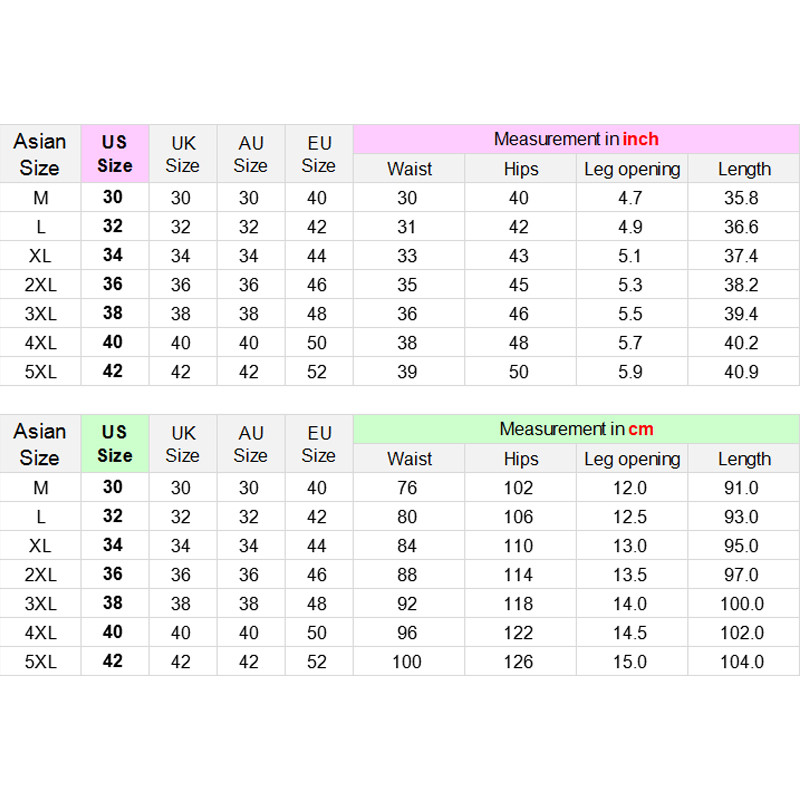Click the leg opening value 5.9
The height and width of the screenshot is (800, 800).
(x=630, y=371)
